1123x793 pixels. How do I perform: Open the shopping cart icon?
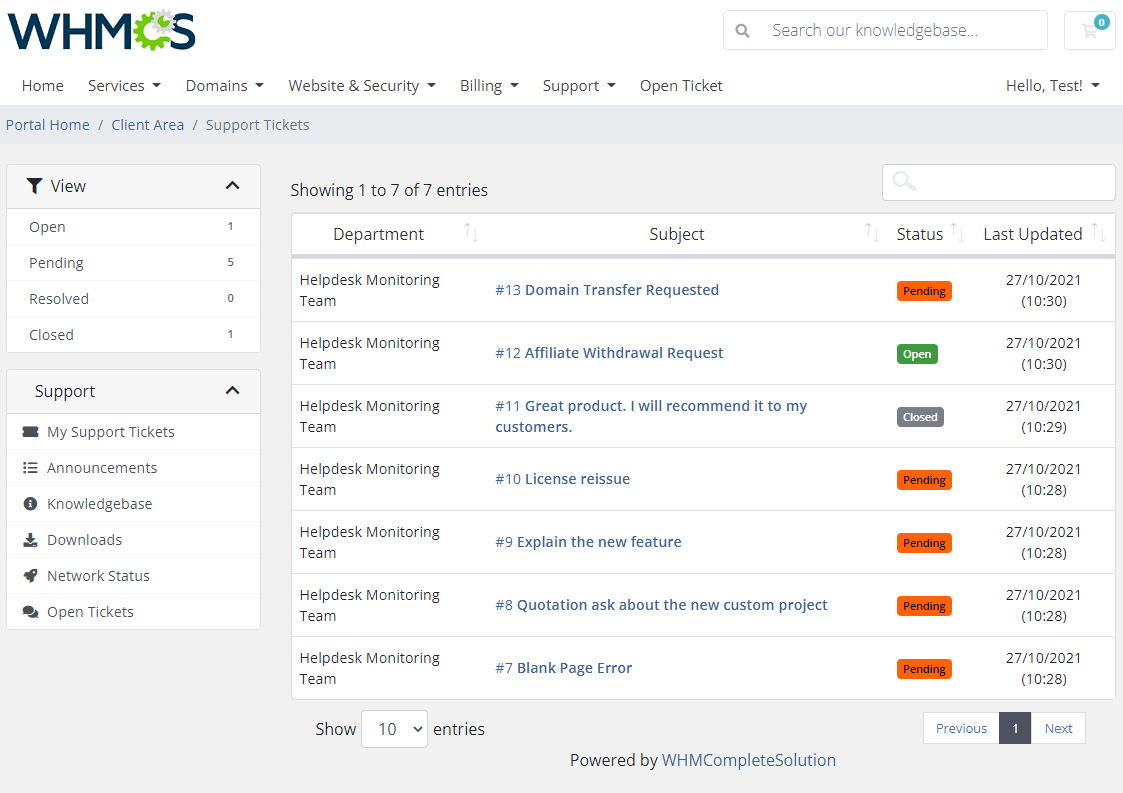click(1089, 31)
